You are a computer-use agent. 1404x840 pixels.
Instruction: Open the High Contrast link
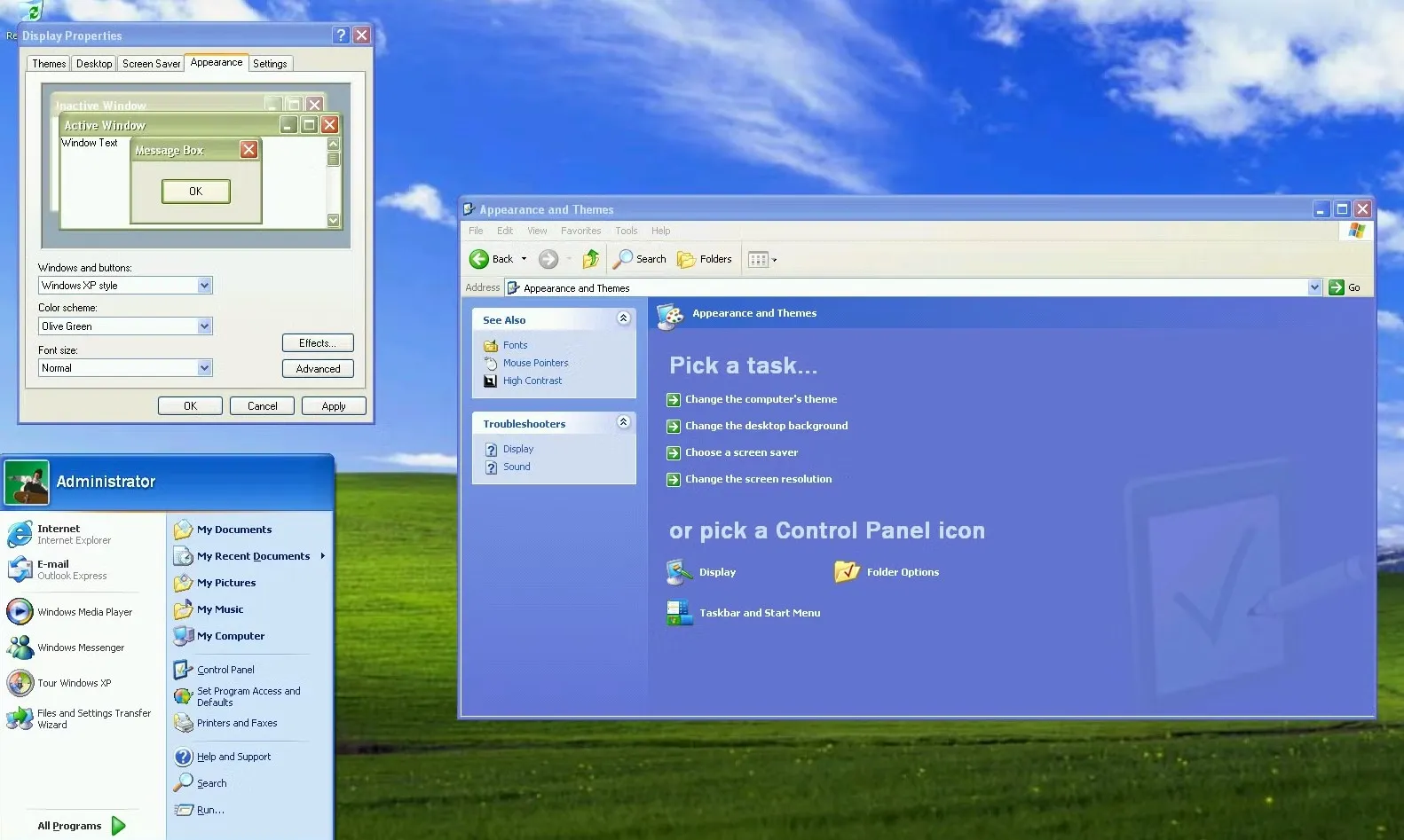[532, 381]
